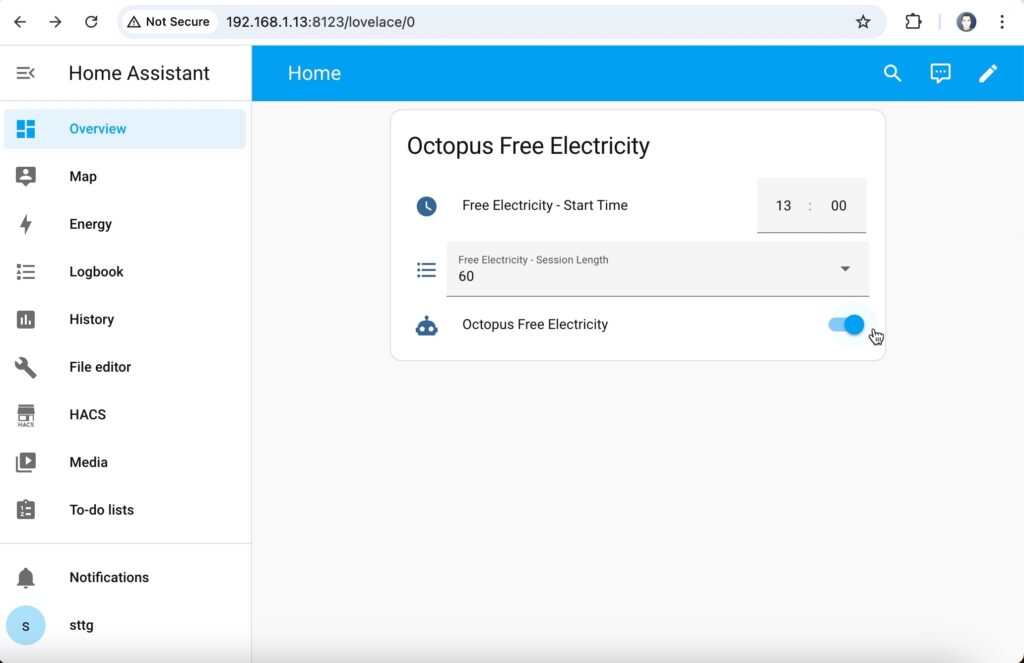Viewport: 1024px width, 663px height.
Task: Click the Octopus Free Electricity row label
Action: [535, 325]
